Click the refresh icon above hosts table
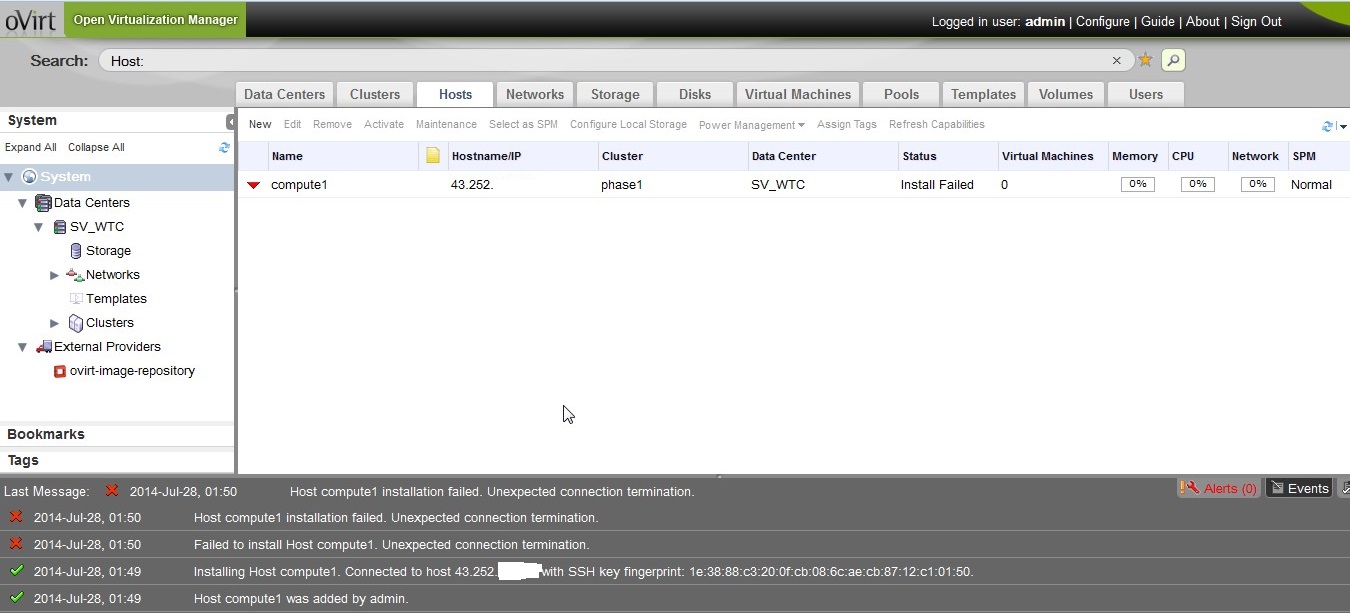Viewport: 1350px width, 613px height. 1328,126
